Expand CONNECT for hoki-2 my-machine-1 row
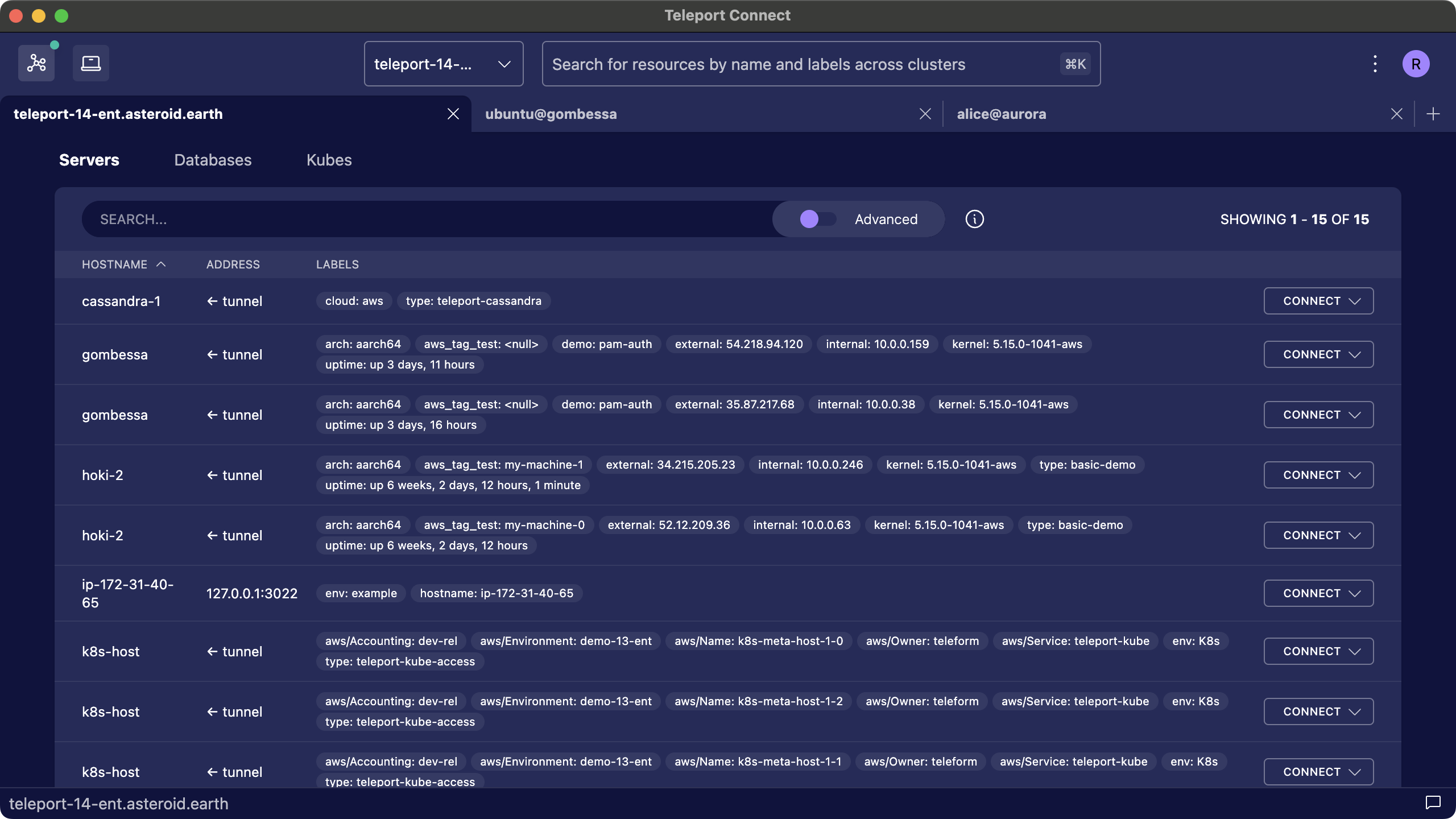This screenshot has height=819, width=1456. click(x=1319, y=475)
